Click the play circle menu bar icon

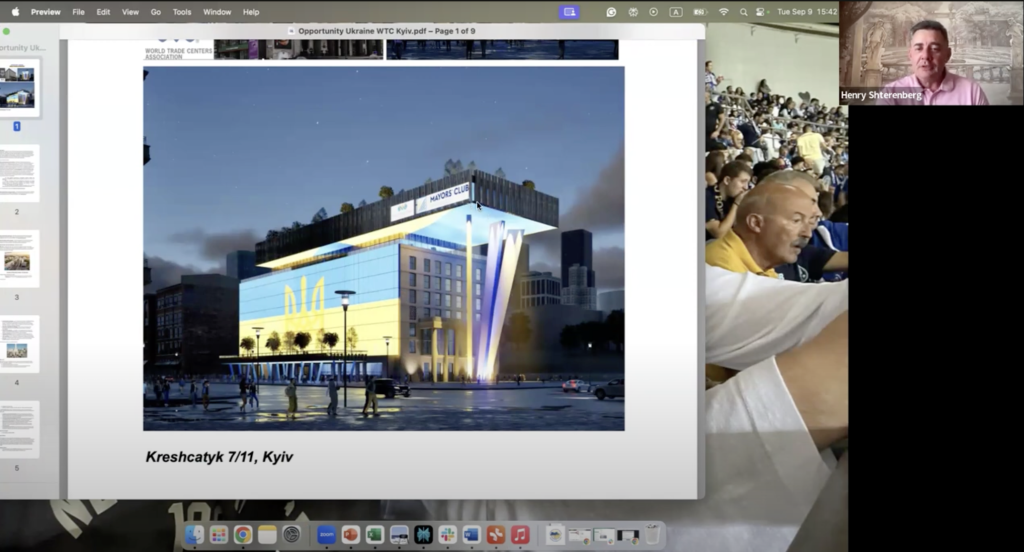[x=654, y=12]
